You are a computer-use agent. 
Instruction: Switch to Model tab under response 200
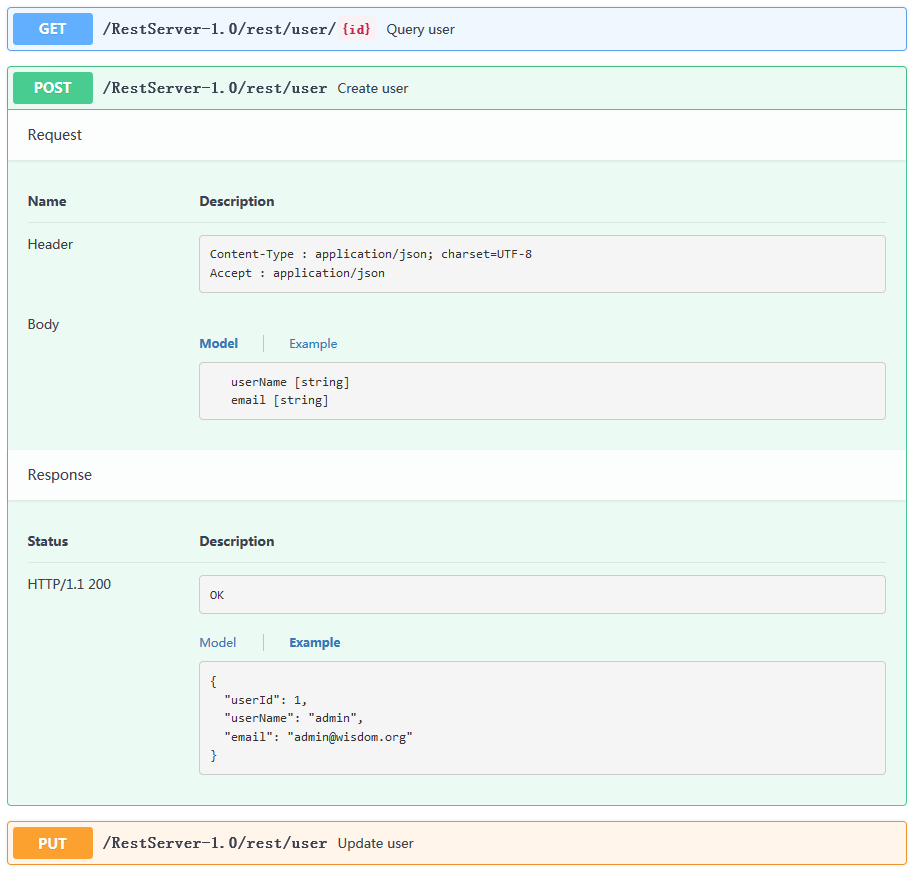tap(218, 642)
